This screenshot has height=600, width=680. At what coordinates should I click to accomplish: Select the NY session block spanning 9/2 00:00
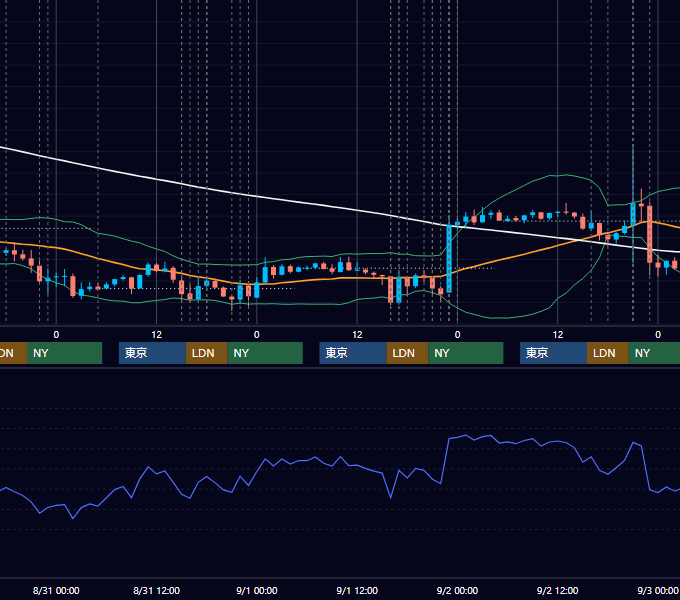tap(466, 353)
